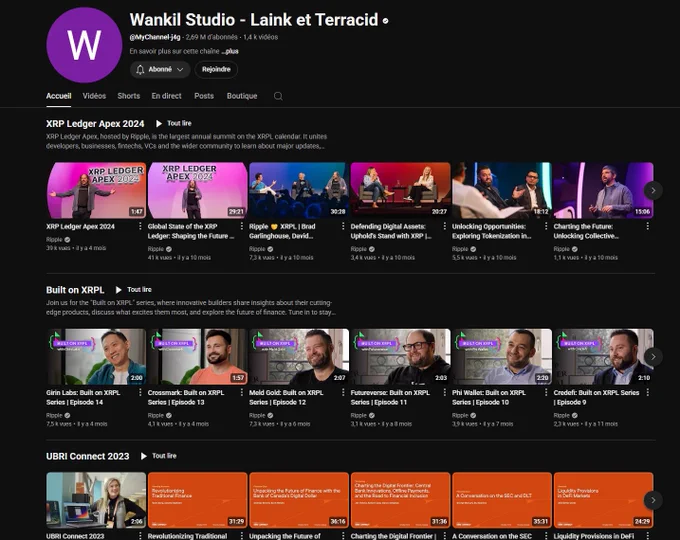680x540 pixels.
Task: Open options menu for Credefi Episode 9
Action: [x=647, y=393]
